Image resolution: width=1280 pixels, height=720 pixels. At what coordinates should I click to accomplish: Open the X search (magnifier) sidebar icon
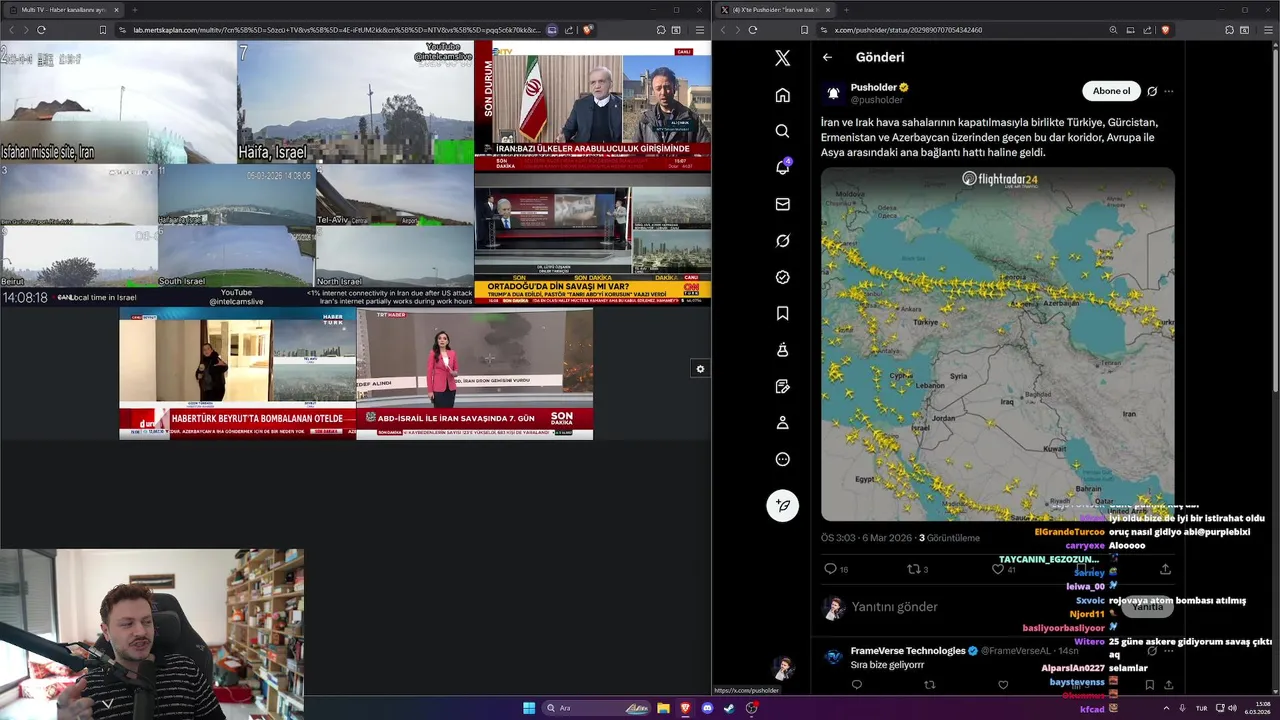[782, 131]
